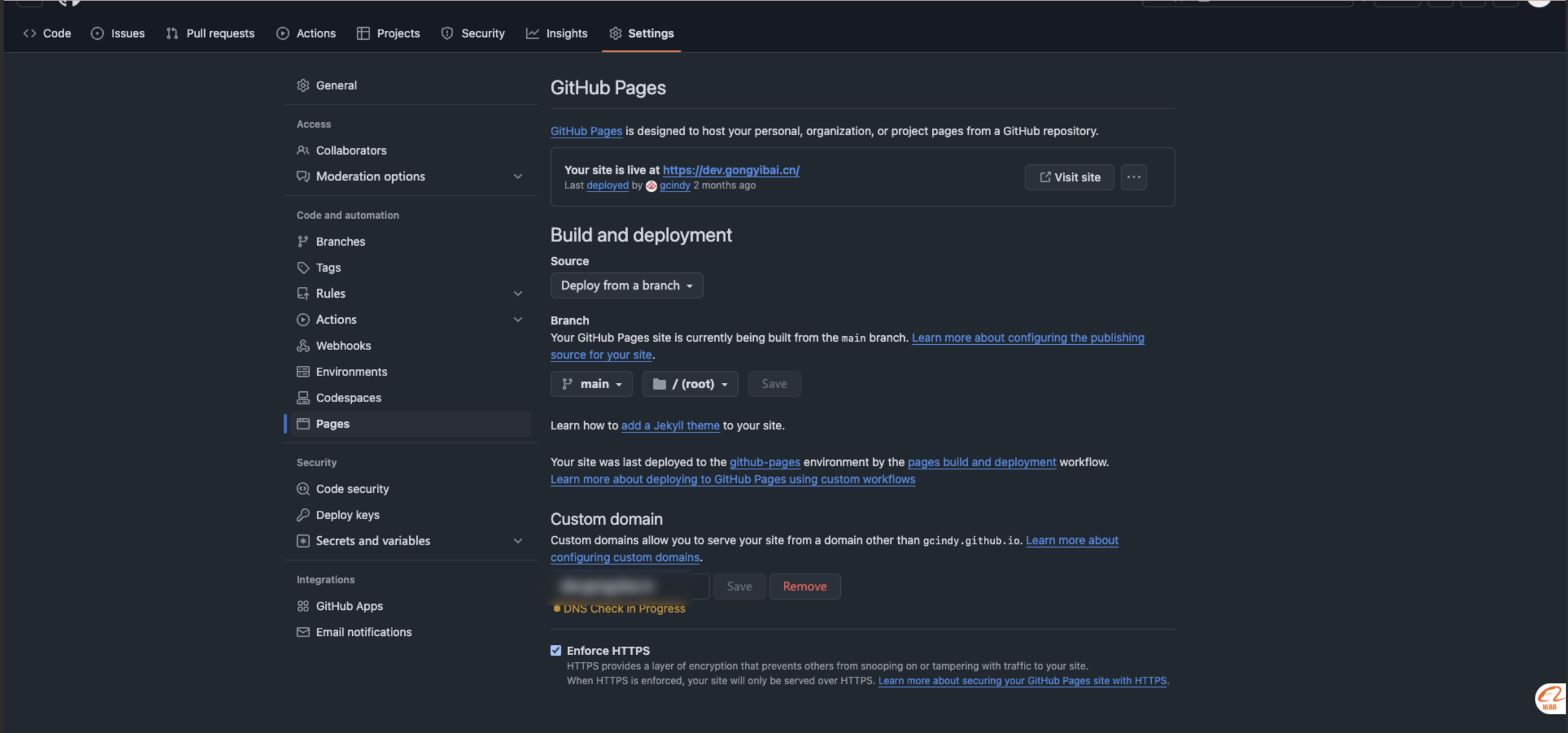This screenshot has height=733, width=1568.
Task: Open the https://dev.gongyibai.cn/ link
Action: (731, 170)
